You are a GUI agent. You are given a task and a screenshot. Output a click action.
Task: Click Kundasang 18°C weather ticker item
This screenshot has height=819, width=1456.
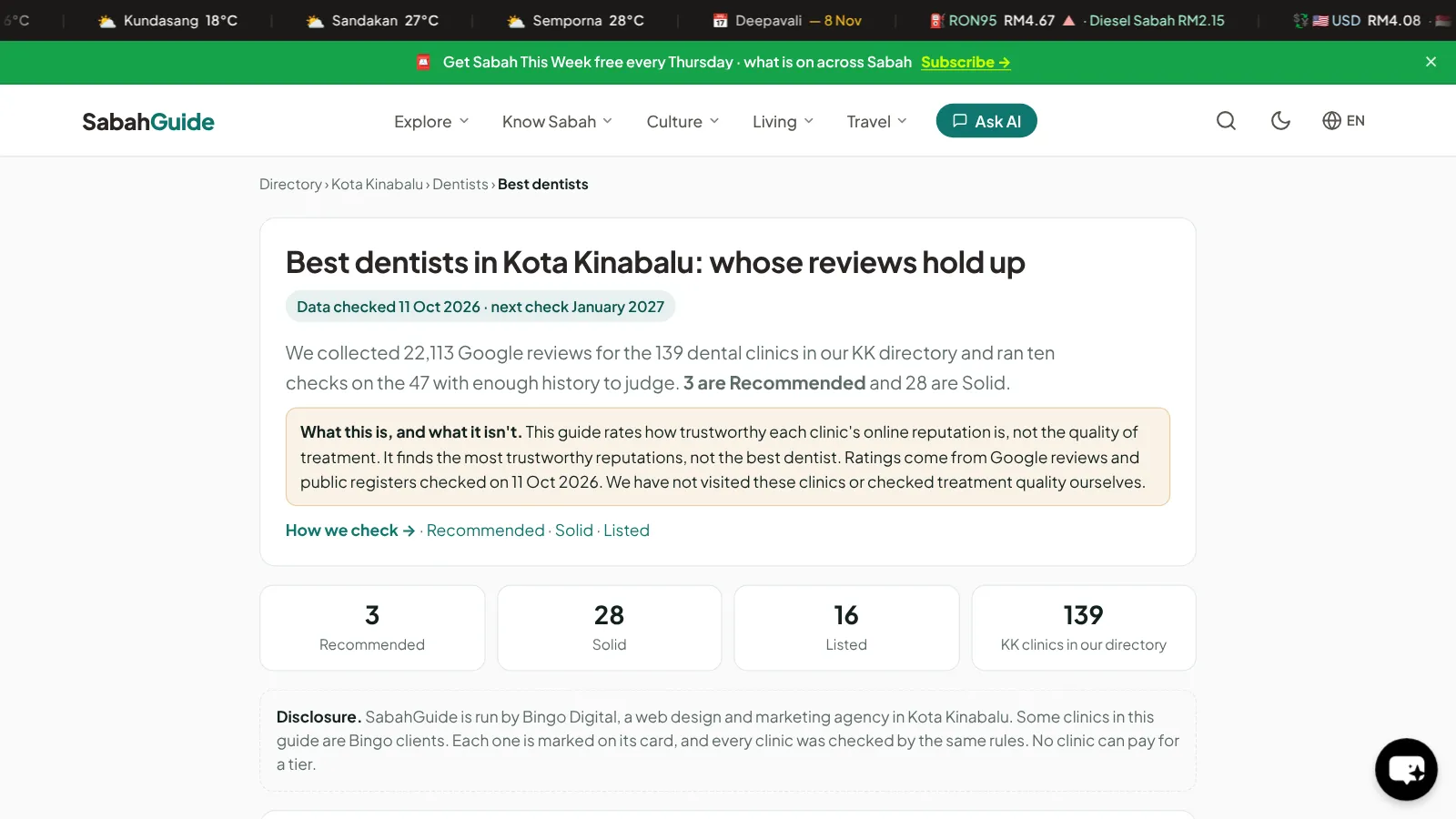[x=168, y=20]
